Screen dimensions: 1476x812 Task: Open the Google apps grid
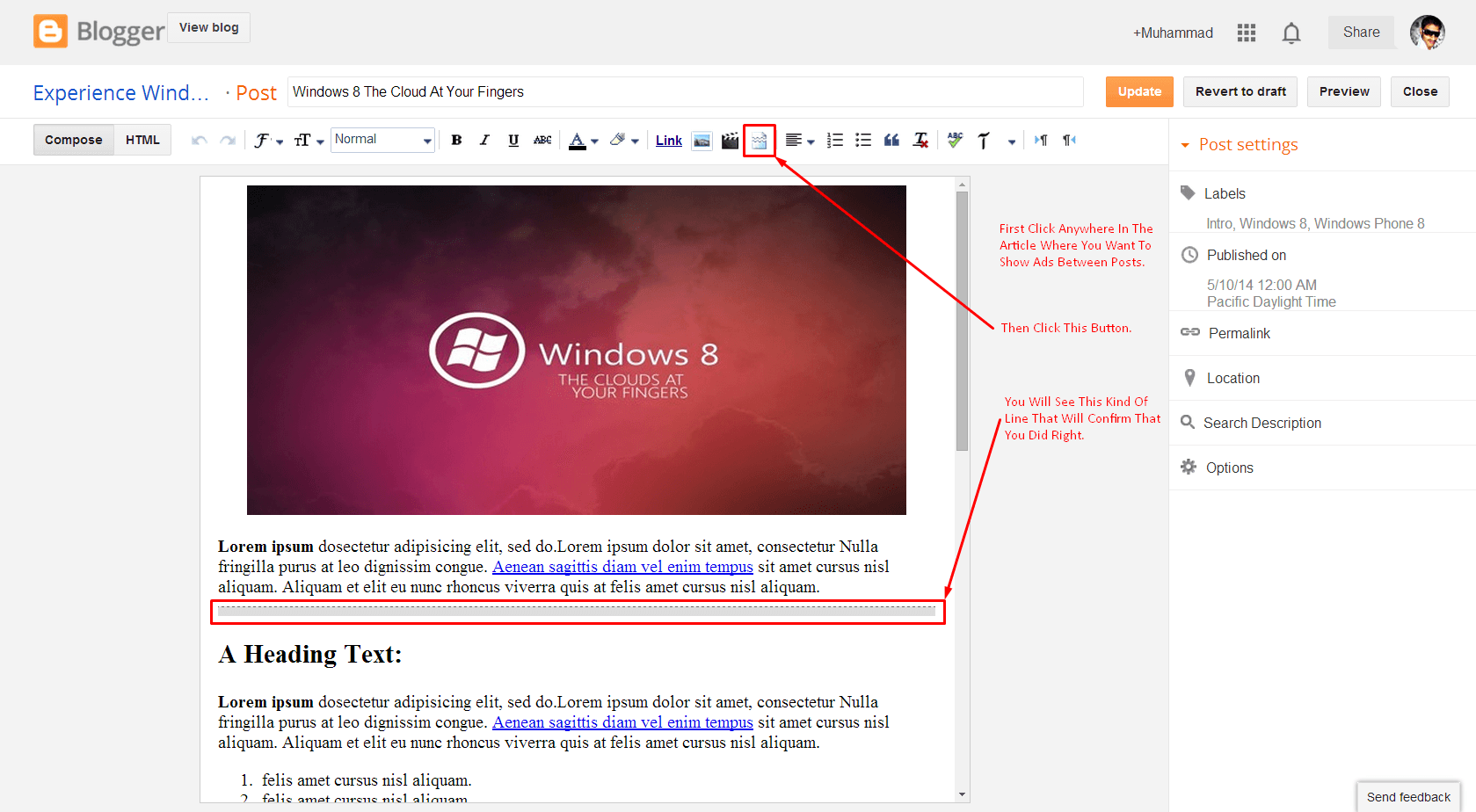click(x=1246, y=33)
